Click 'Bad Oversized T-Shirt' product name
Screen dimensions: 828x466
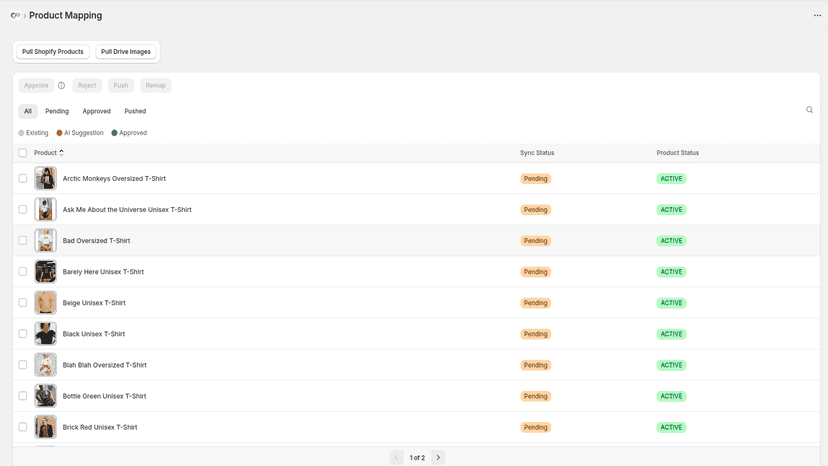(x=96, y=240)
